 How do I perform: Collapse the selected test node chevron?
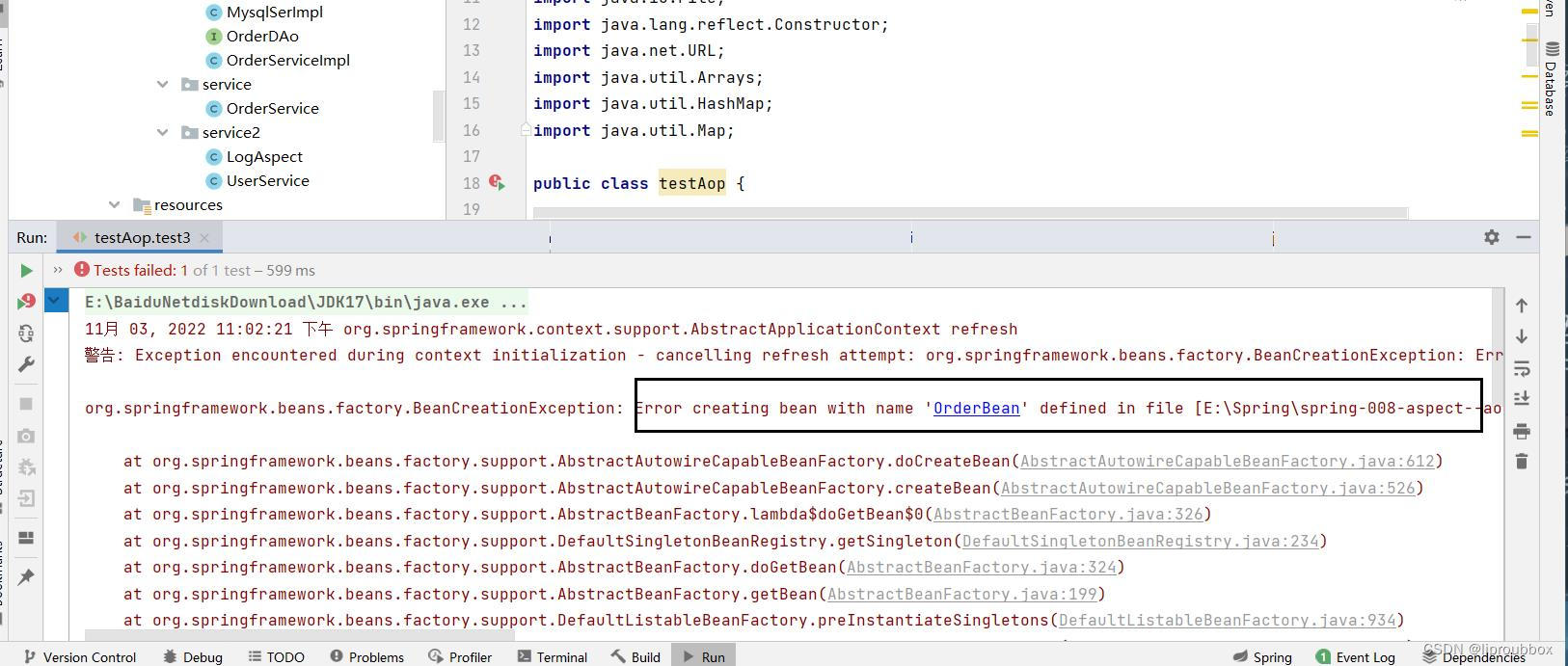tap(55, 302)
